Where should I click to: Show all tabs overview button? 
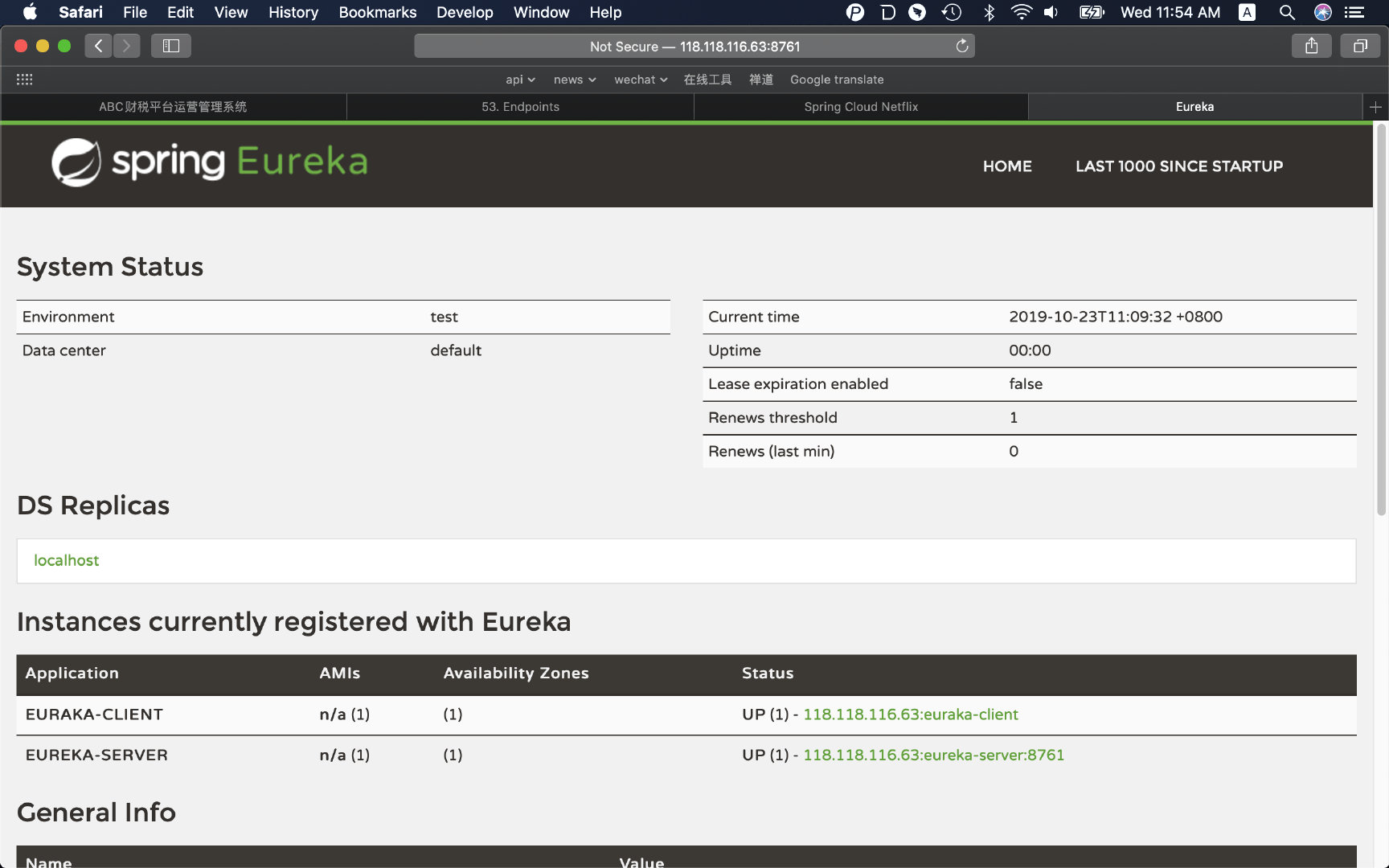[1360, 46]
